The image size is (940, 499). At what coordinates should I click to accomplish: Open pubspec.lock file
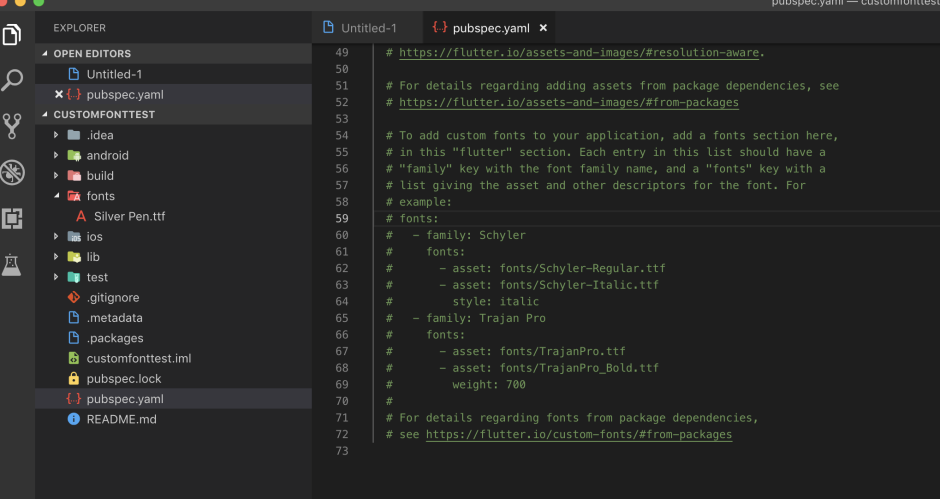coord(174,378)
